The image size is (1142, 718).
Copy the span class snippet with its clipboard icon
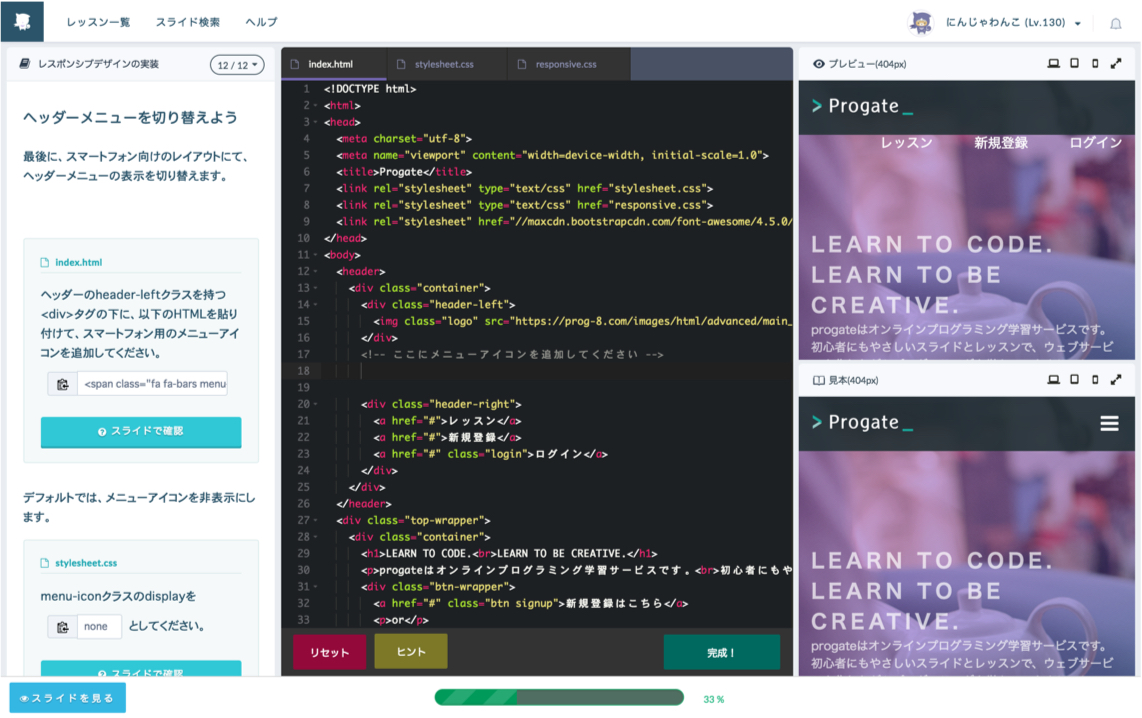tap(63, 384)
